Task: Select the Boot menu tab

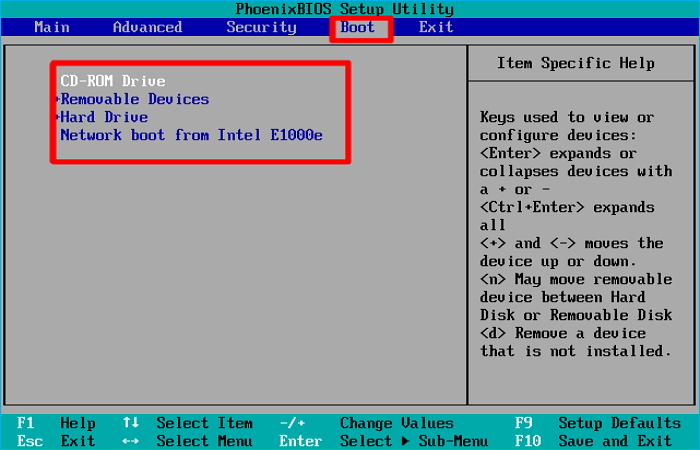Action: [x=357, y=27]
